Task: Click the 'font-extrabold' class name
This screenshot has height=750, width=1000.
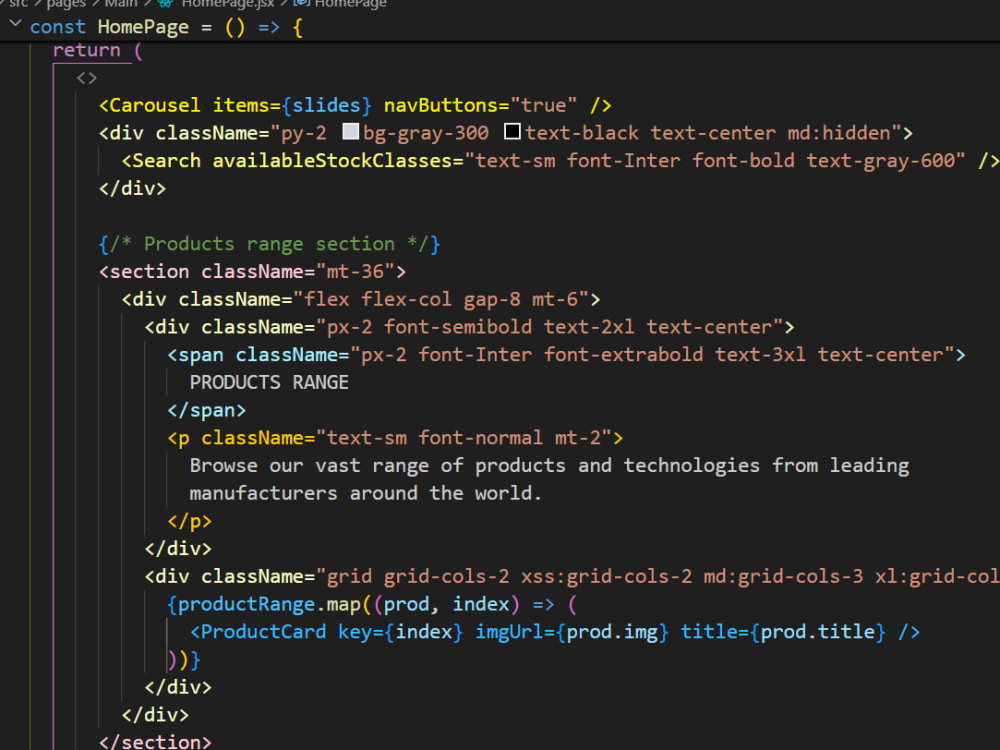Action: 624,355
